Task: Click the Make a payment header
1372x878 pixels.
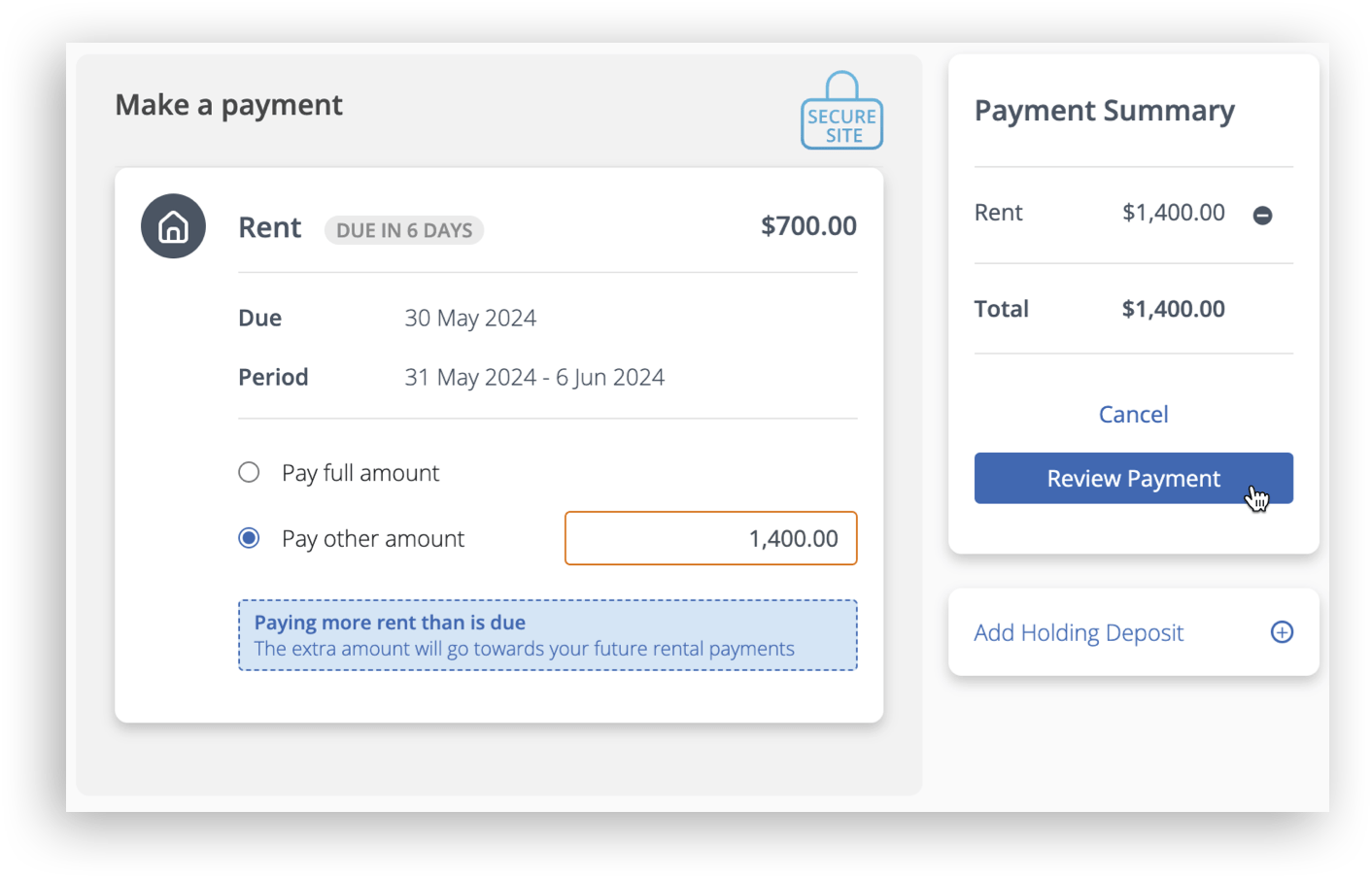Action: (228, 104)
